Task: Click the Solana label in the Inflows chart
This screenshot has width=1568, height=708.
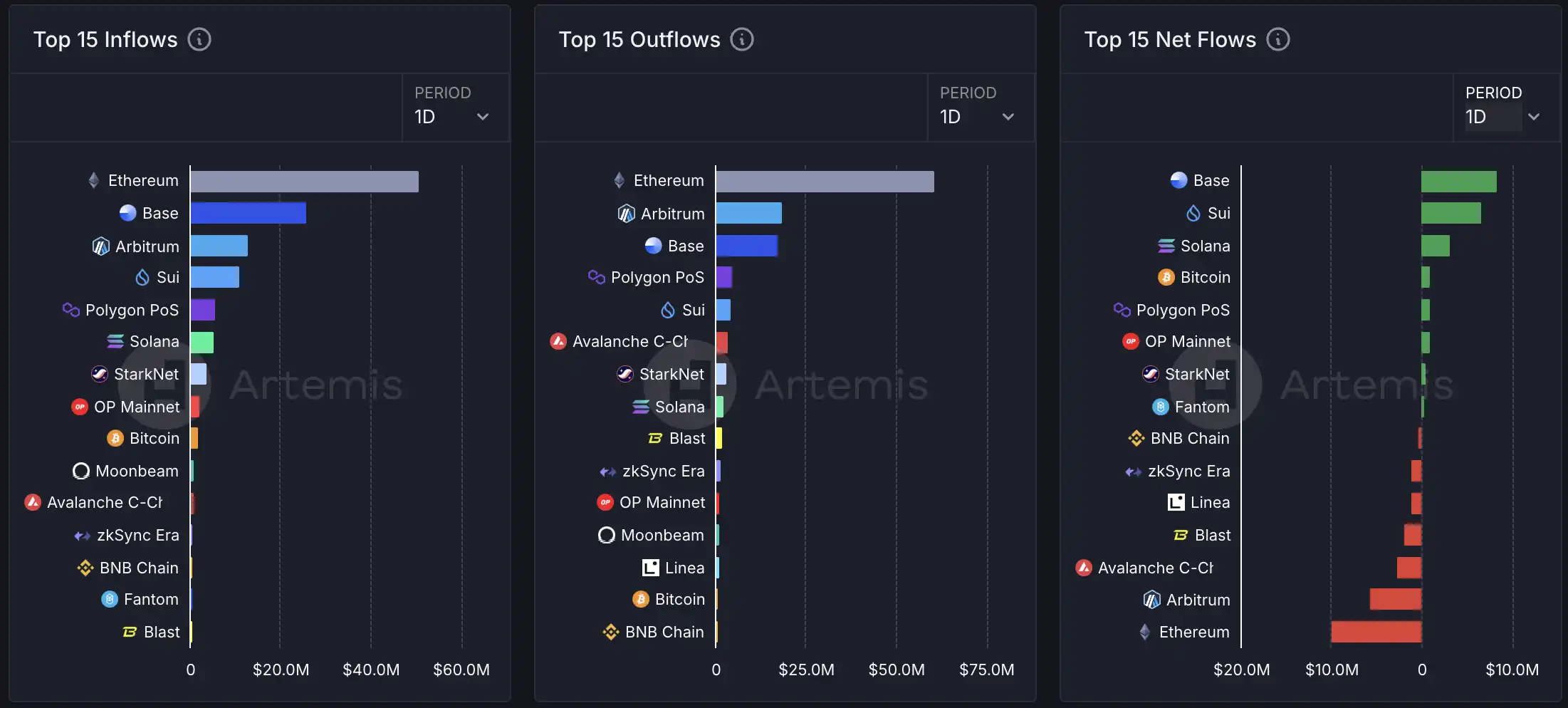Action: [x=154, y=341]
